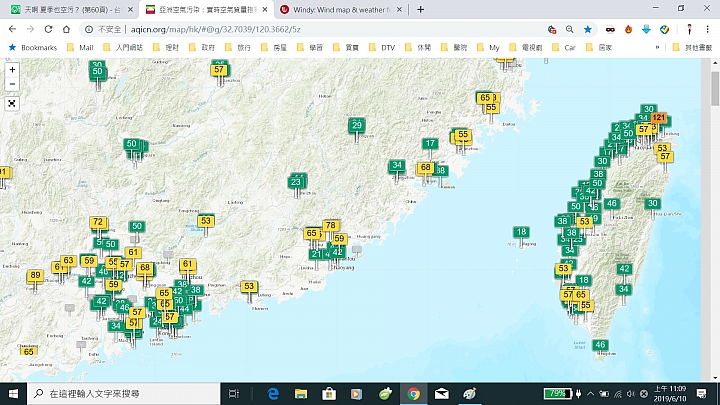Click the green 46 marker in southern Taiwan
The height and width of the screenshot is (405, 720).
(x=600, y=345)
